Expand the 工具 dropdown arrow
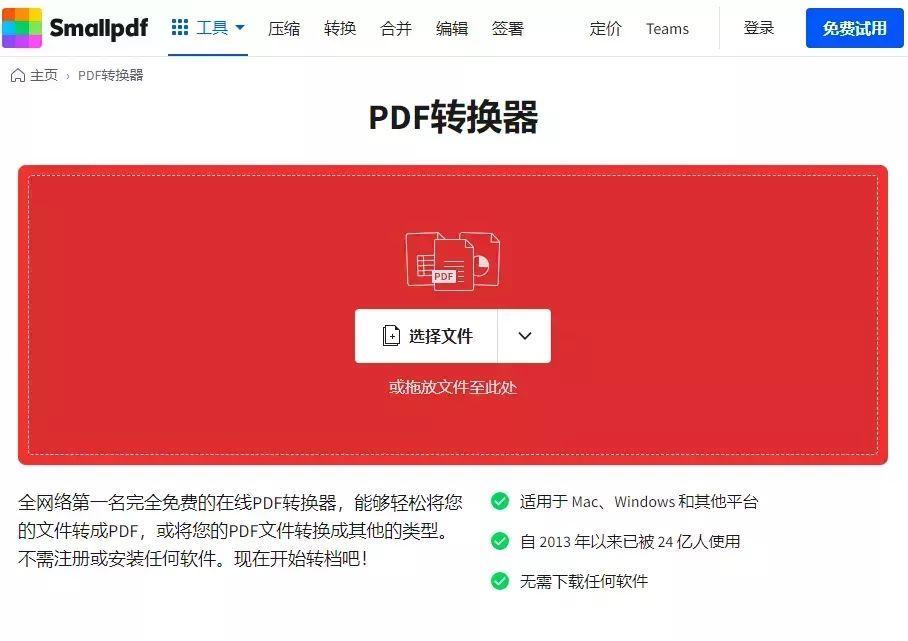 point(240,27)
